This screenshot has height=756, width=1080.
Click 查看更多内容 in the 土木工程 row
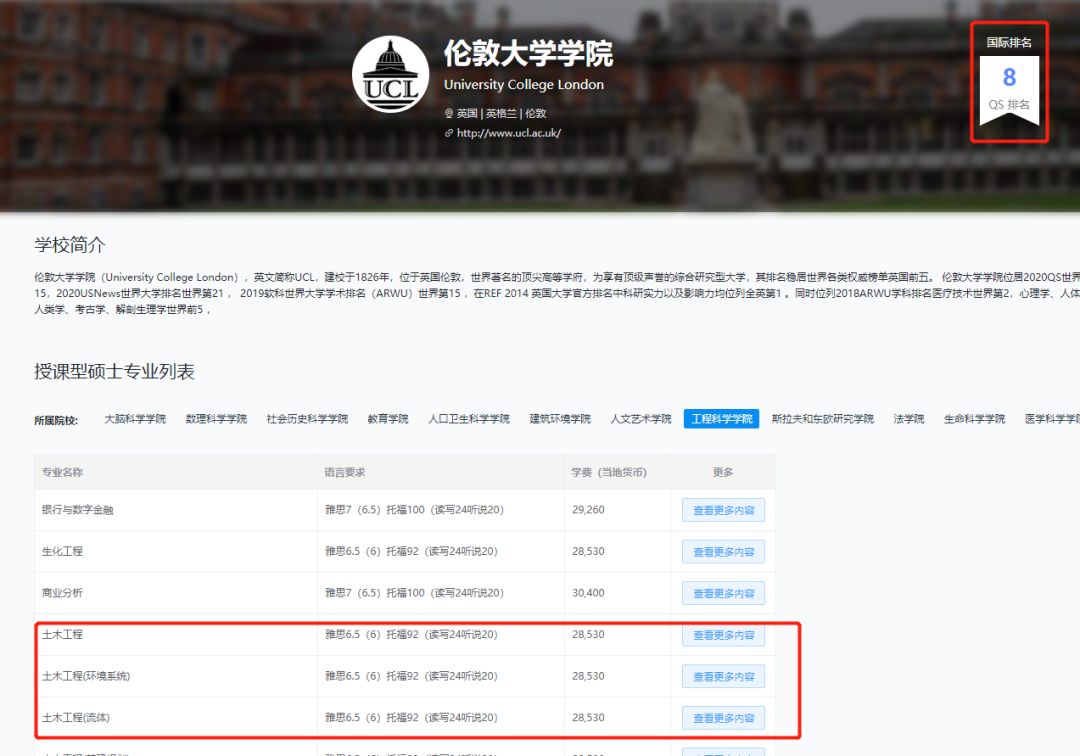coord(723,635)
